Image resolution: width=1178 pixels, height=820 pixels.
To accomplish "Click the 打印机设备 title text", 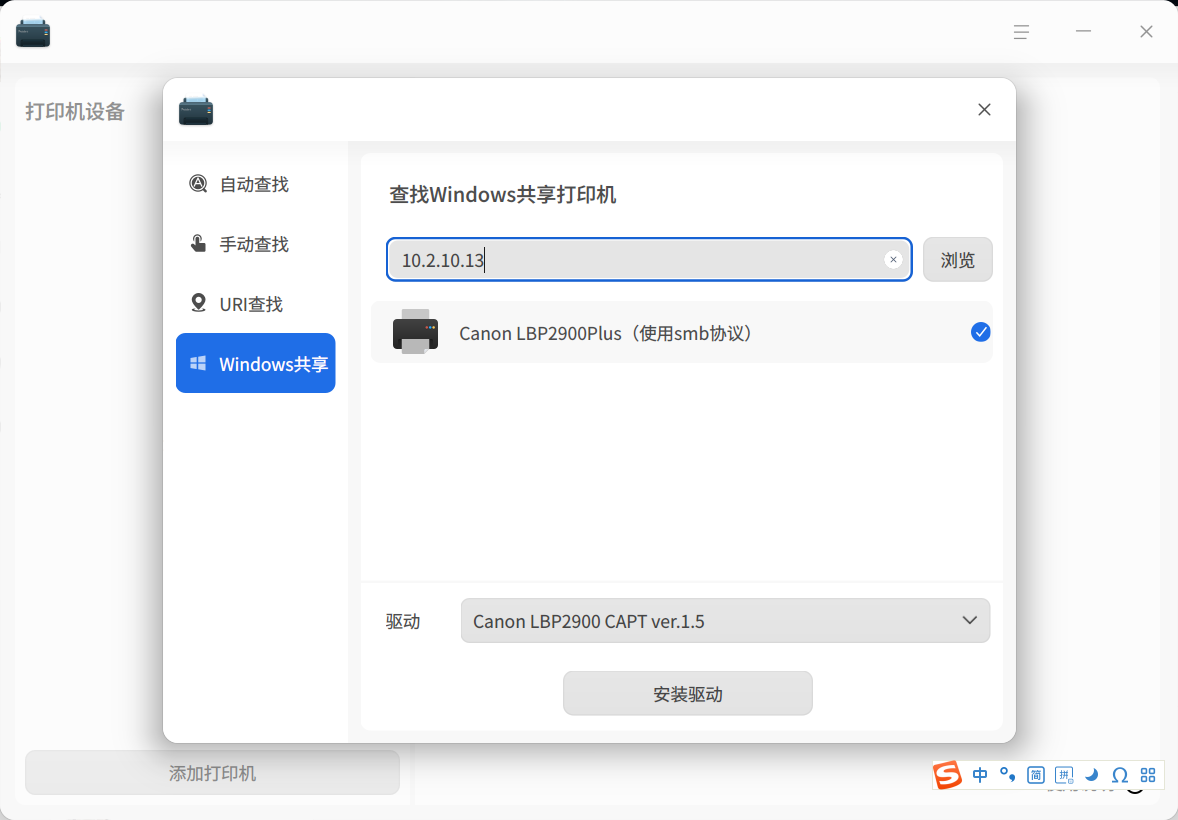I will [75, 112].
